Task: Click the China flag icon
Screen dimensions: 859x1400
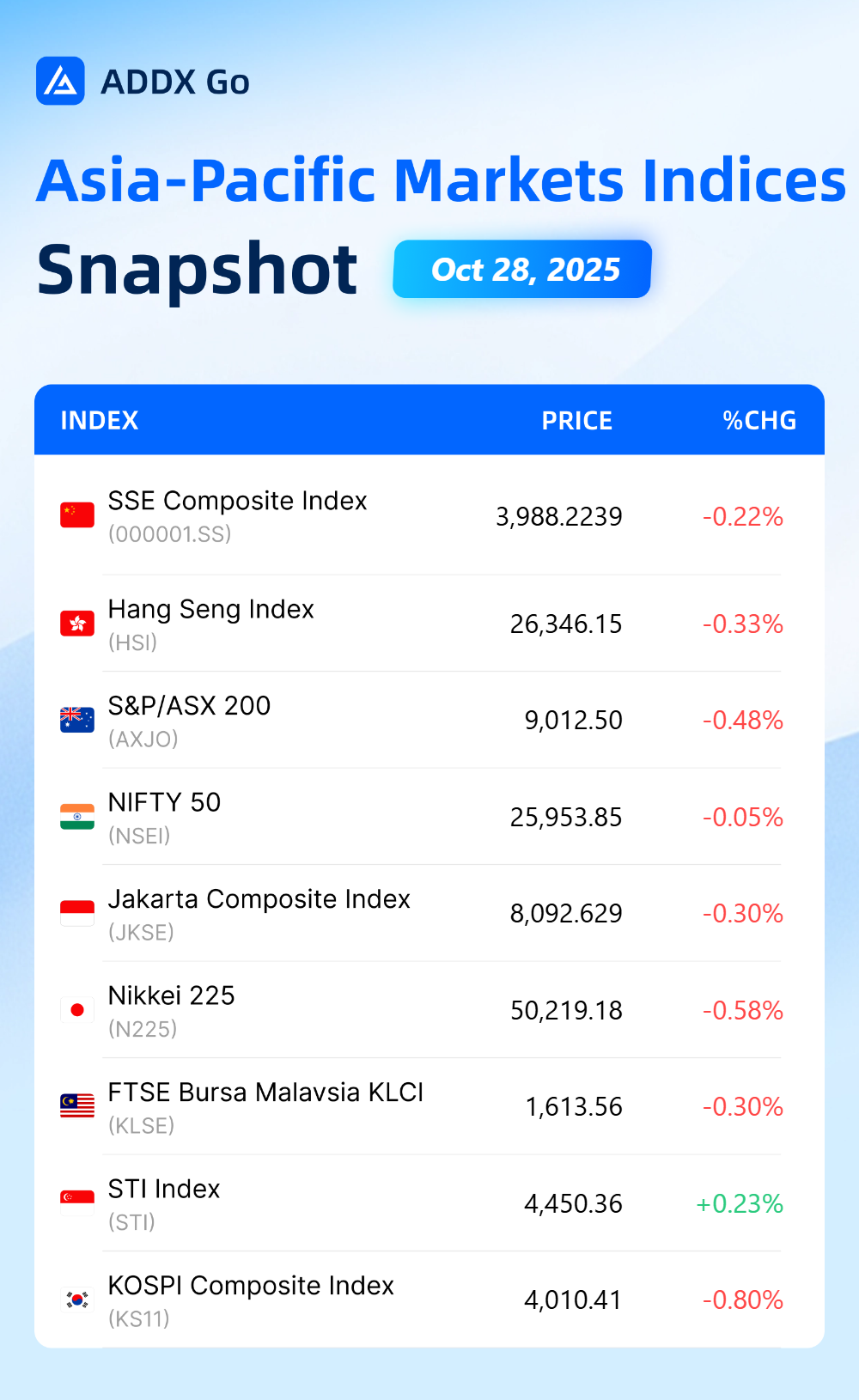Action: coord(77,515)
